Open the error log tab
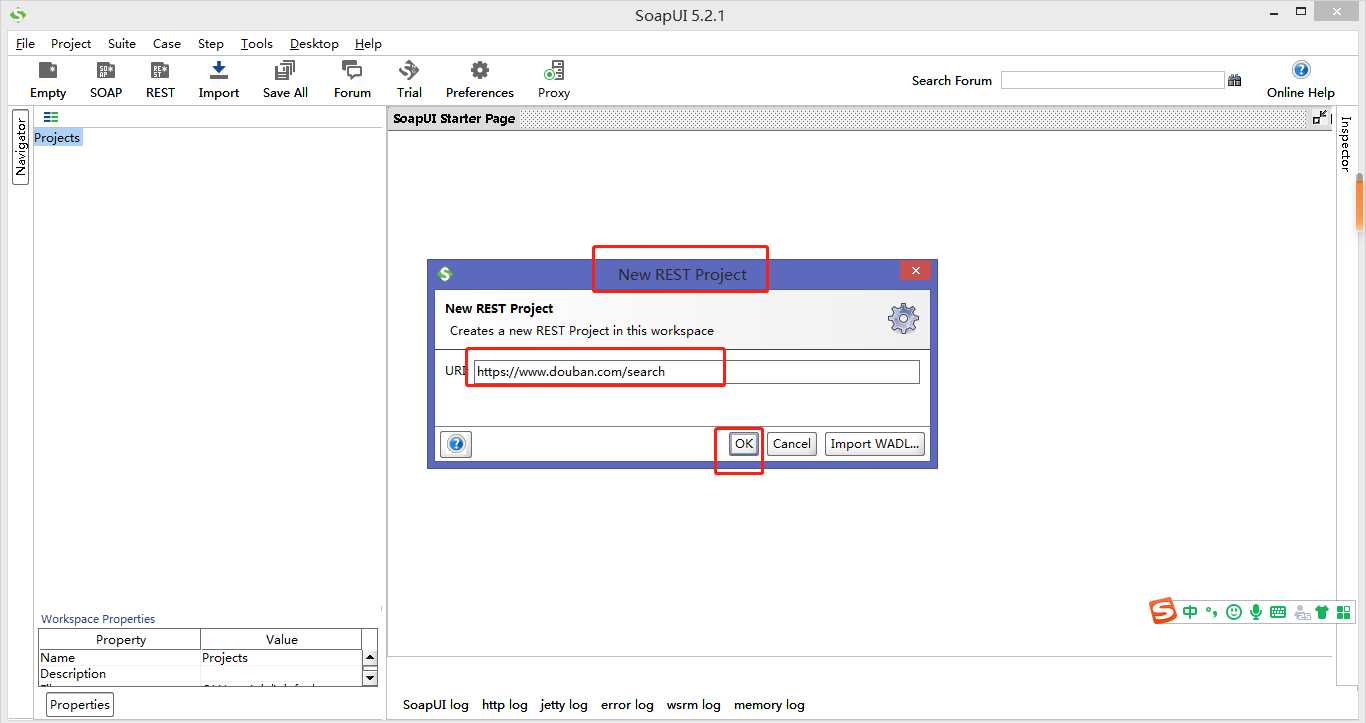This screenshot has height=723, width=1366. [x=627, y=705]
